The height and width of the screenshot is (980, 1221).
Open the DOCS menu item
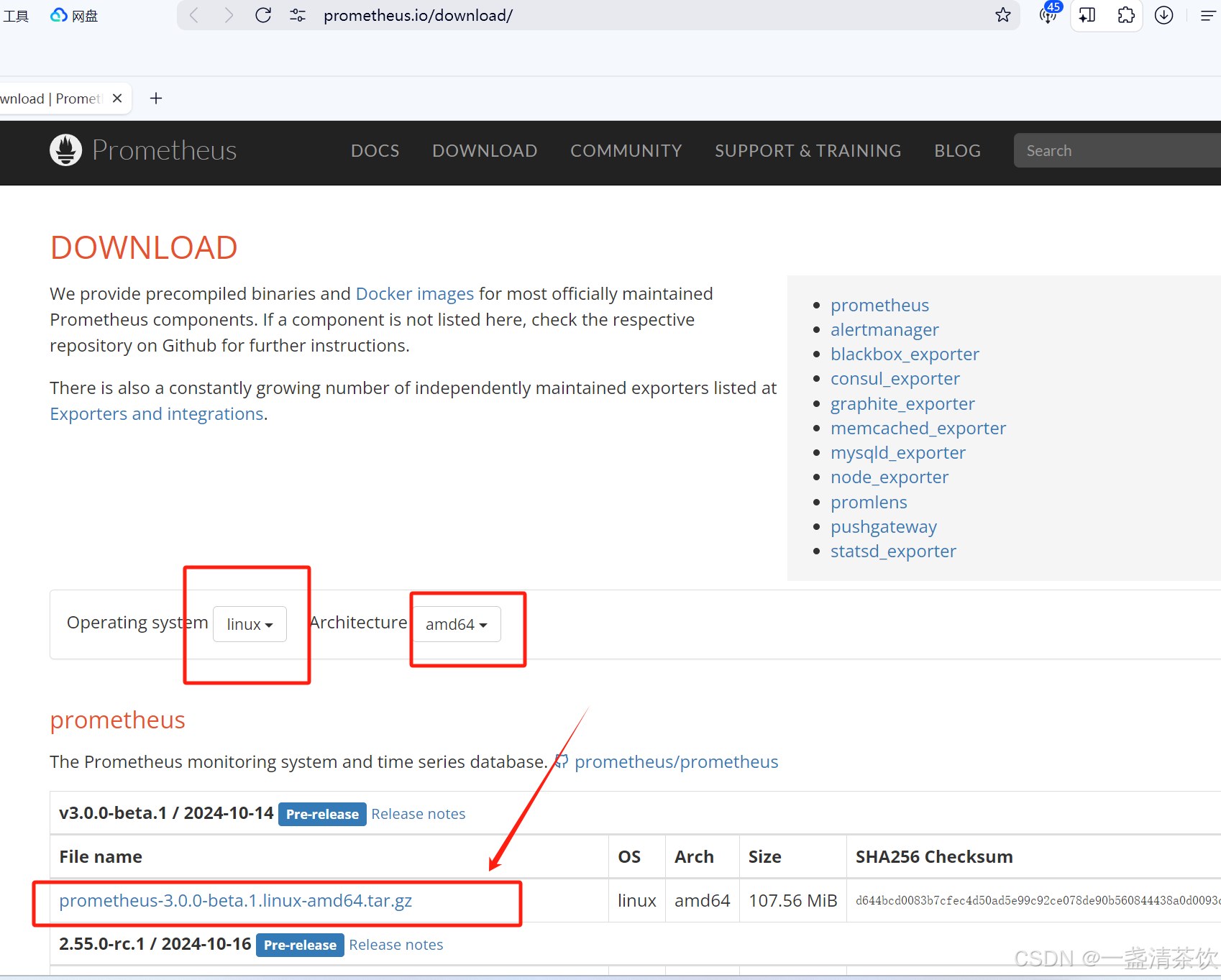[375, 151]
